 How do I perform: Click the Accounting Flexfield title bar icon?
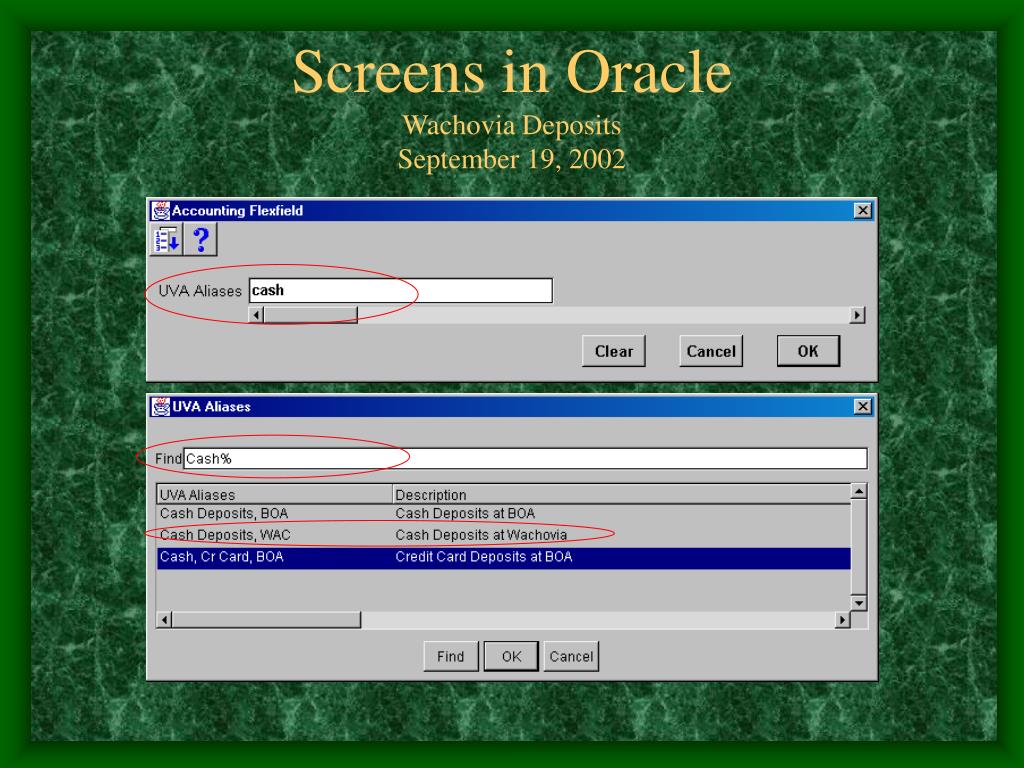(x=160, y=210)
